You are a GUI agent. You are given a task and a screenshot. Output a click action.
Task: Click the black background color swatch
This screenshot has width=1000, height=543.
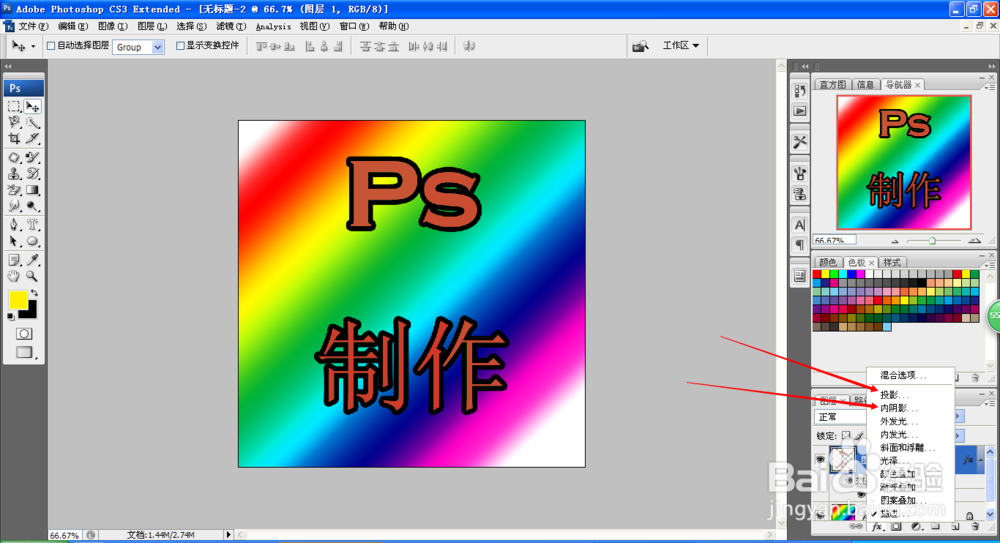pos(29,311)
